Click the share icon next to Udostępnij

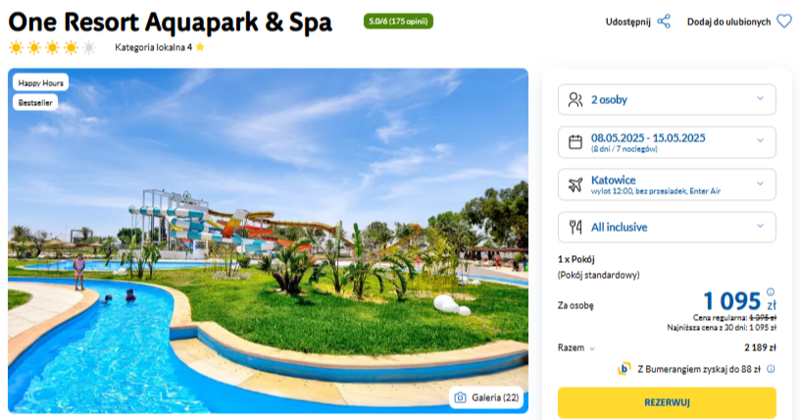[x=664, y=21]
